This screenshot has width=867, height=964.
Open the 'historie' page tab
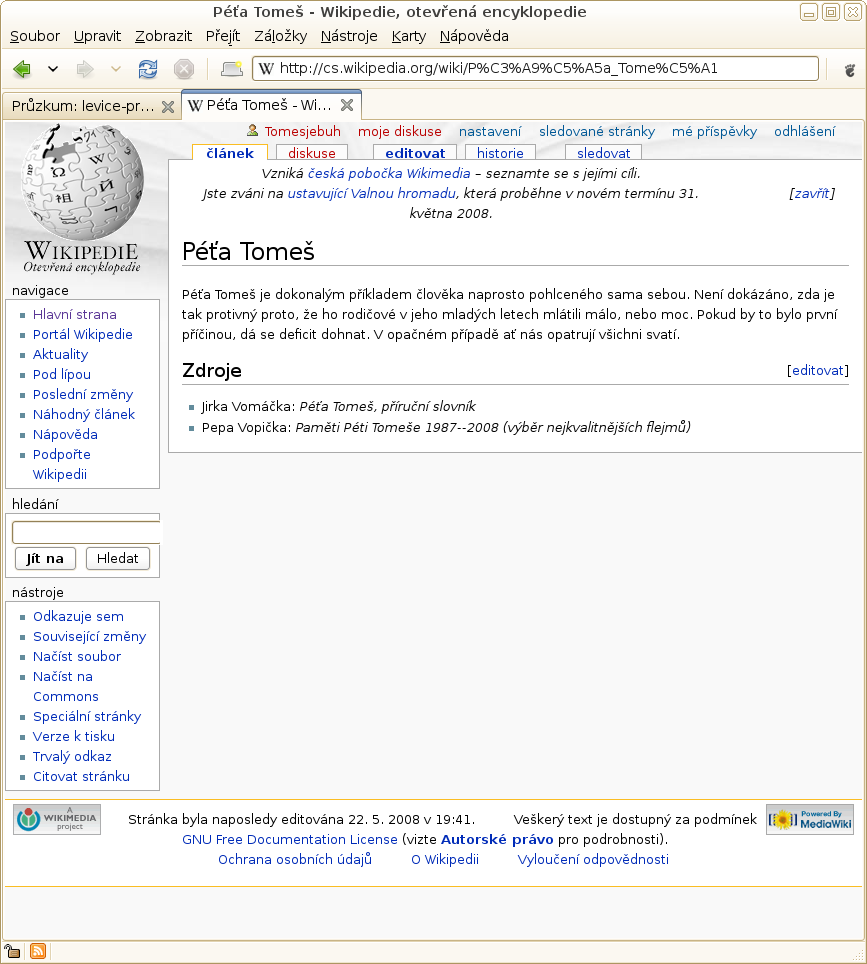coord(500,153)
